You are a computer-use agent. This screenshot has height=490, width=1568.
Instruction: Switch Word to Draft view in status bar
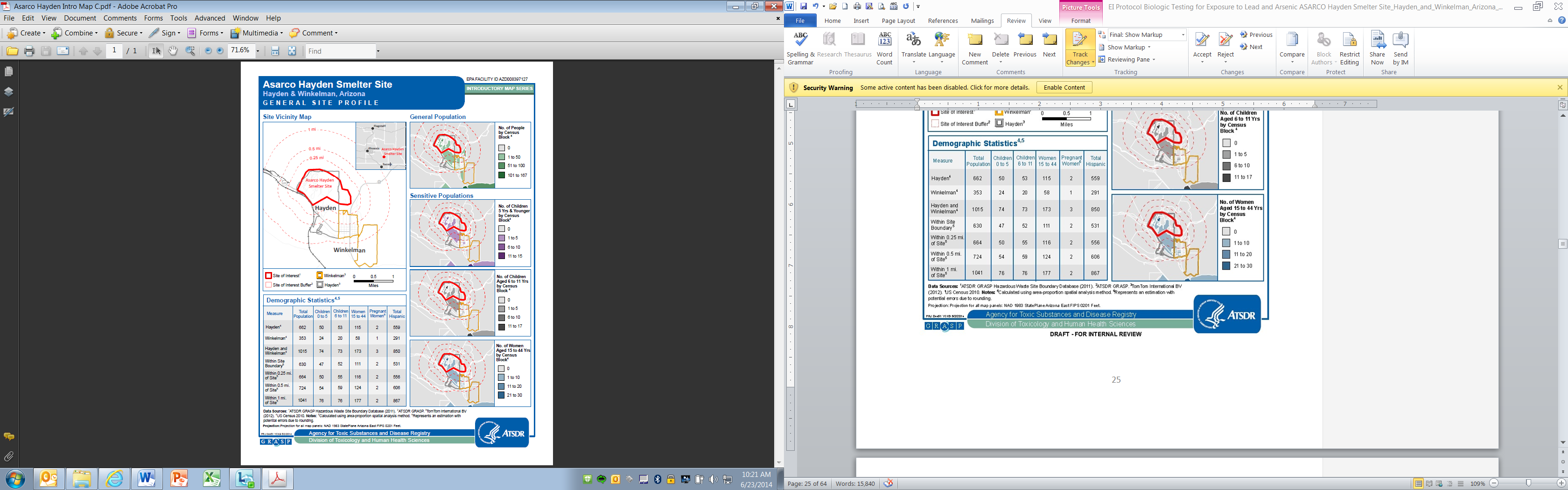point(1461,484)
